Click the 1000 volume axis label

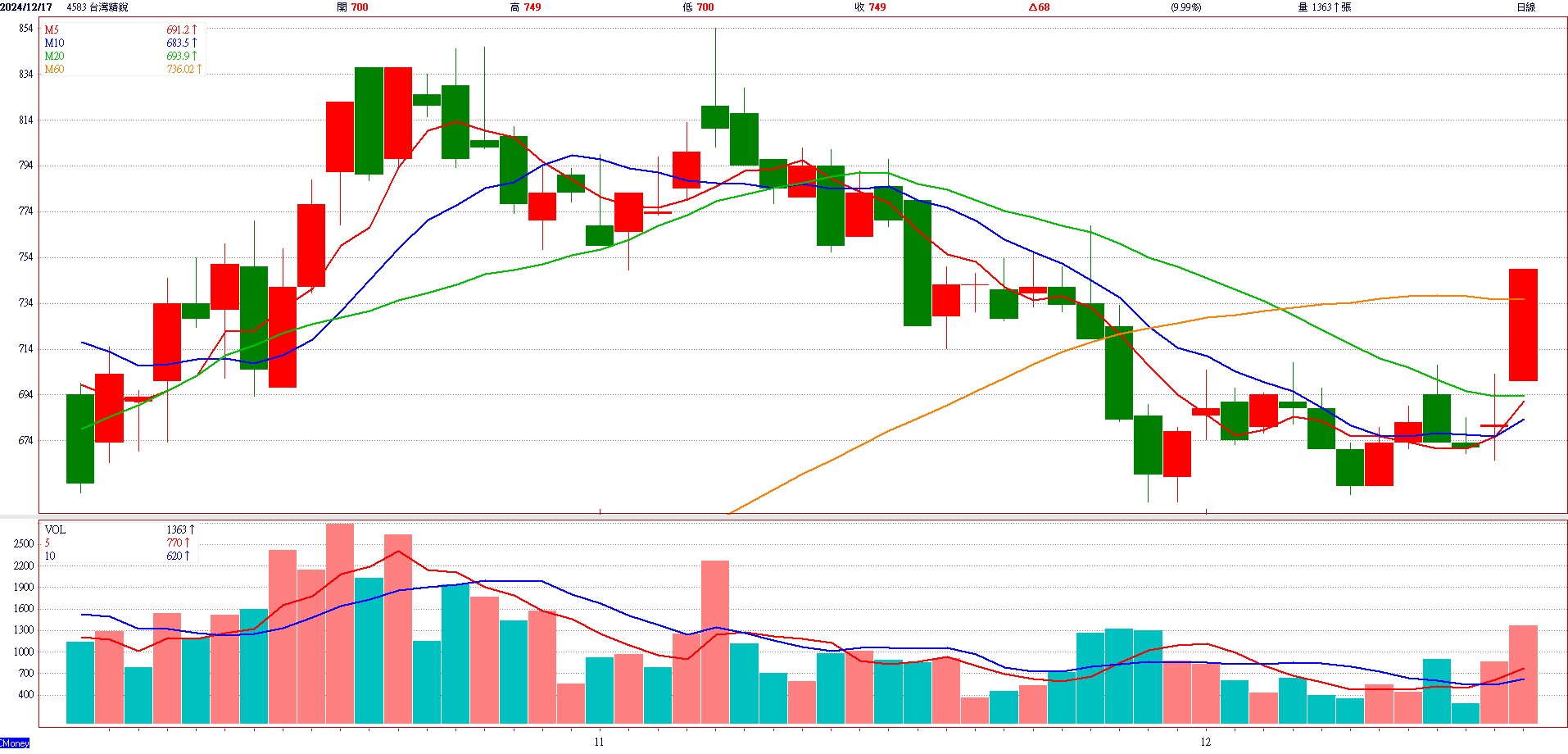[24, 652]
